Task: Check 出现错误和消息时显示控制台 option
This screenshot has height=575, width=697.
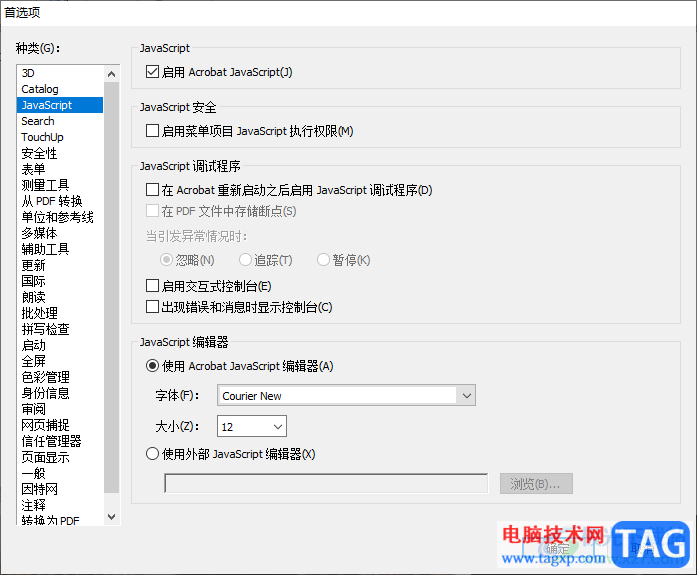Action: (x=152, y=307)
